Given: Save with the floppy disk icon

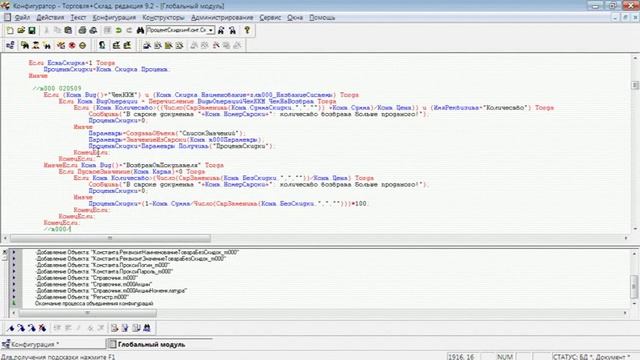Looking at the screenshot, I should click(x=31, y=30).
